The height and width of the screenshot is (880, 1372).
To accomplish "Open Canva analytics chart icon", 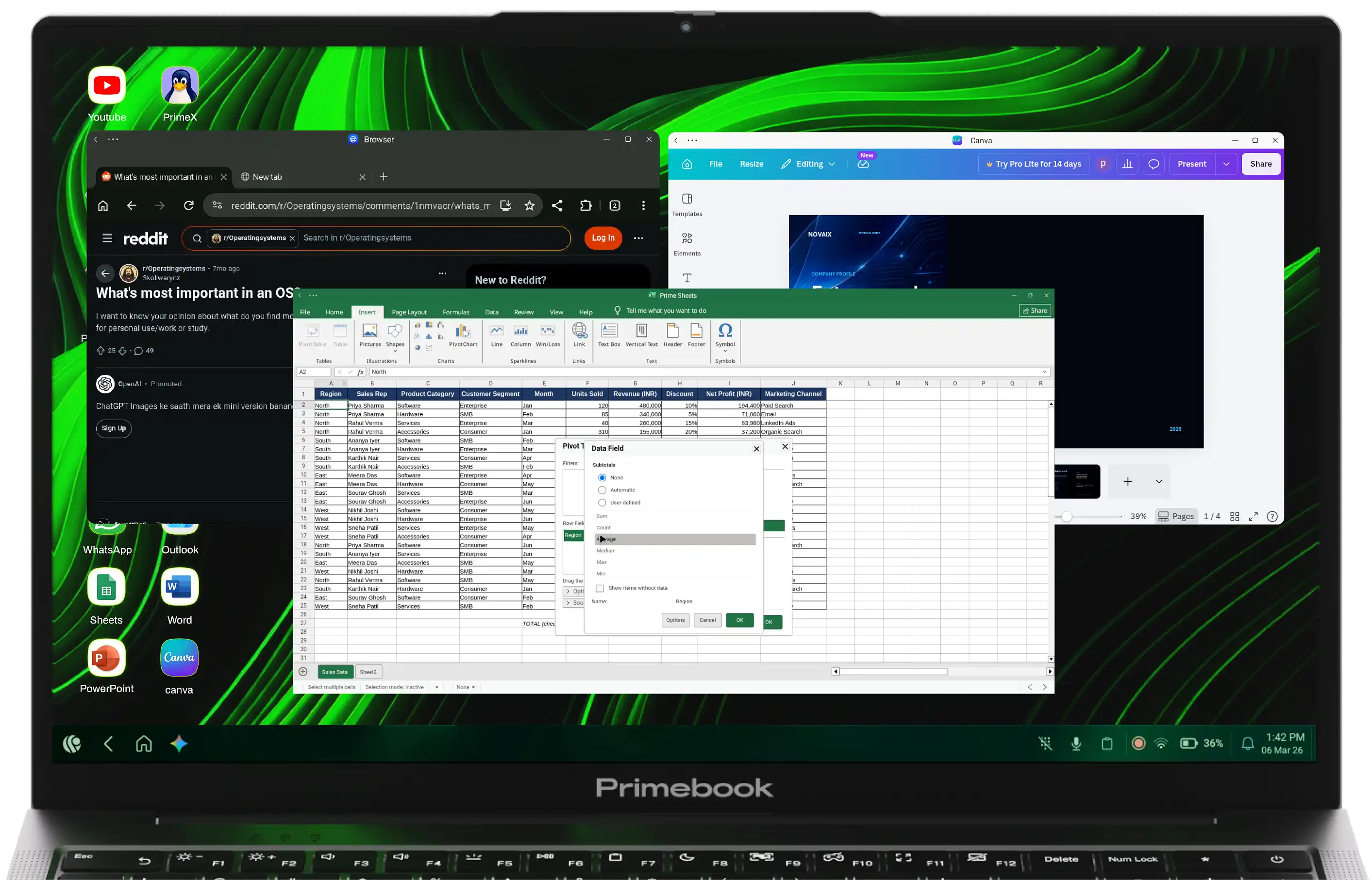I will tap(1127, 164).
